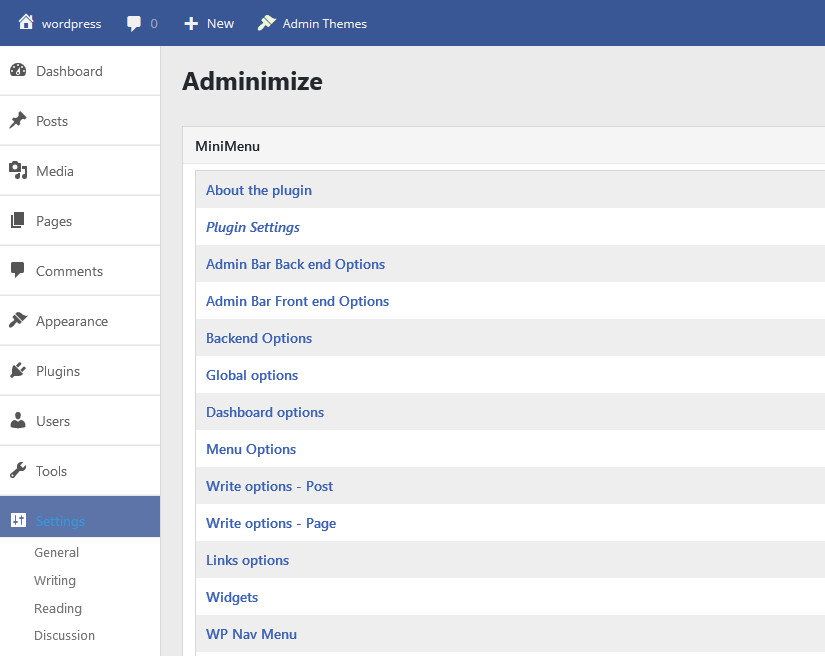Image resolution: width=825 pixels, height=656 pixels.
Task: Open General settings submenu
Action: [x=56, y=552]
